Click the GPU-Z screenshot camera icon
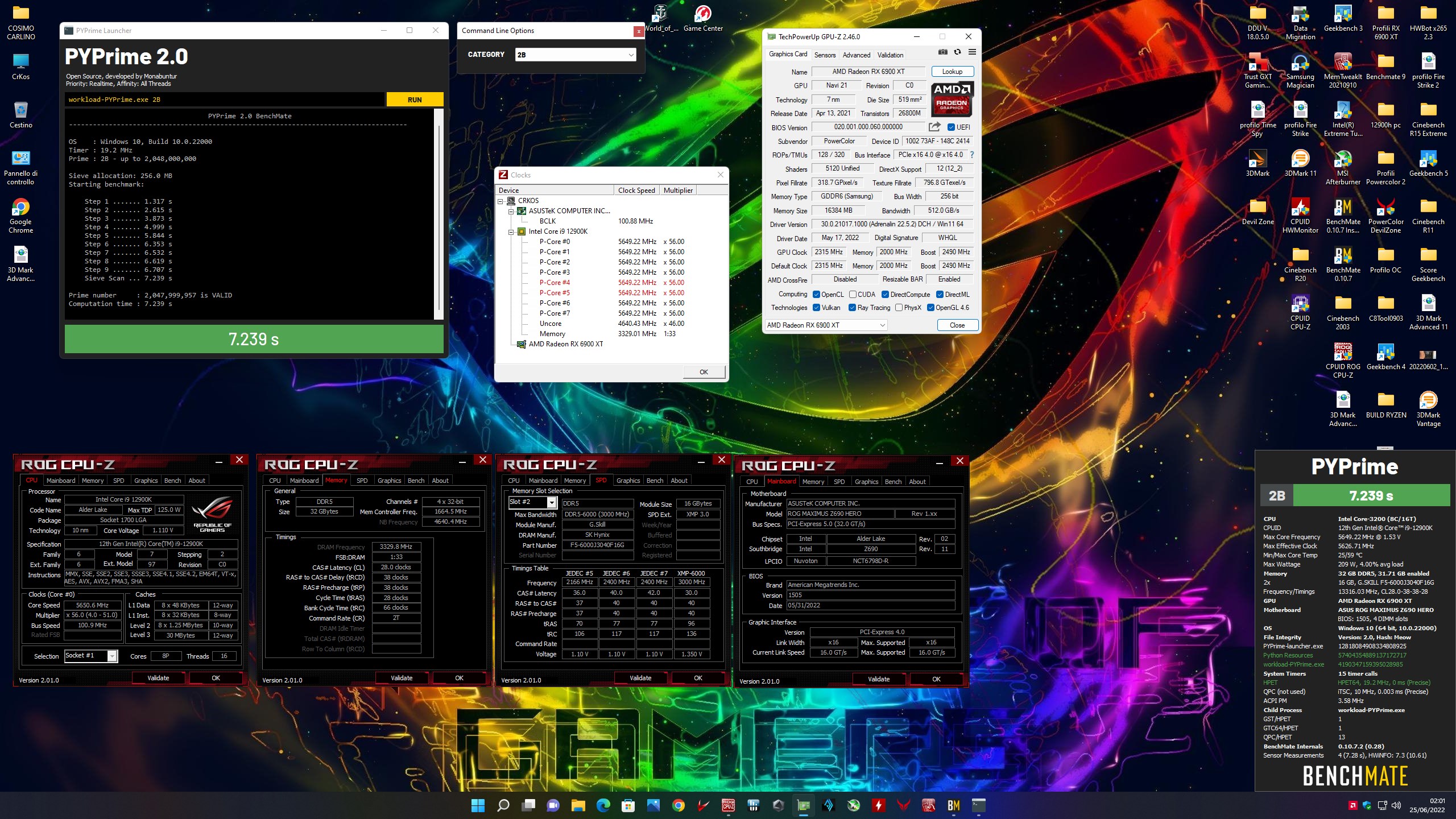The width and height of the screenshot is (1456, 819). pyautogui.click(x=942, y=52)
